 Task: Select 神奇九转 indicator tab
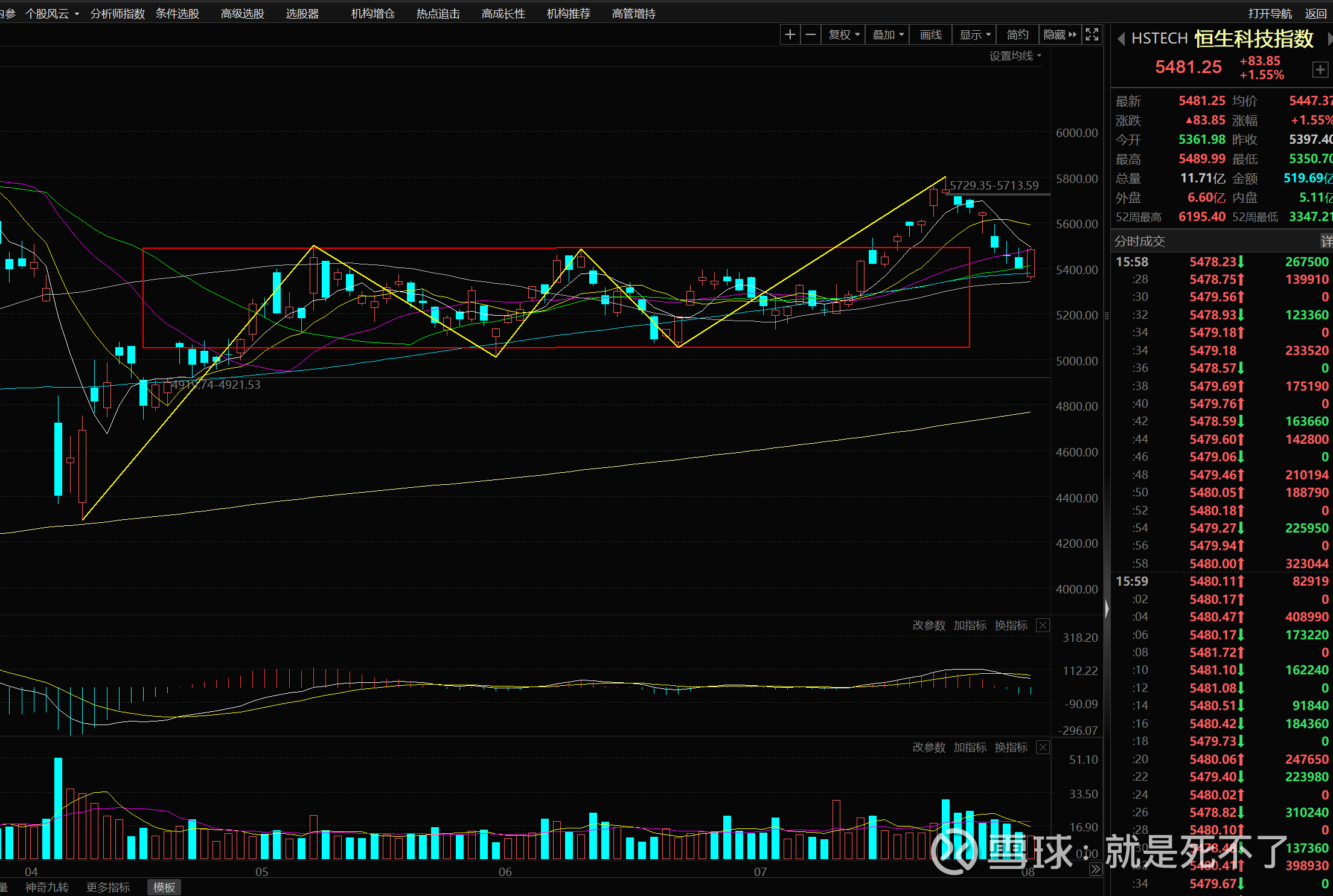click(47, 887)
